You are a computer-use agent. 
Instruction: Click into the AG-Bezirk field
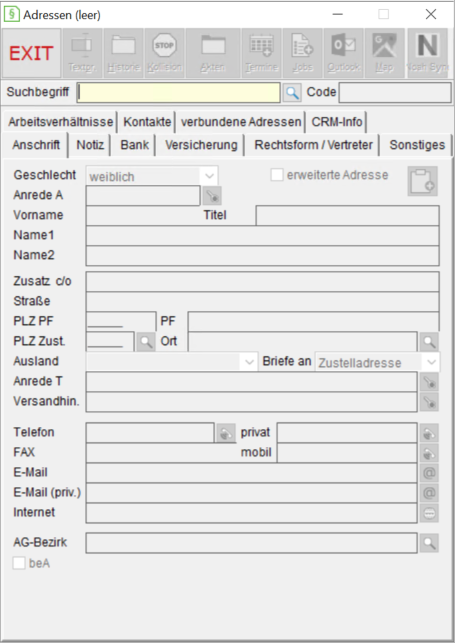(252, 543)
